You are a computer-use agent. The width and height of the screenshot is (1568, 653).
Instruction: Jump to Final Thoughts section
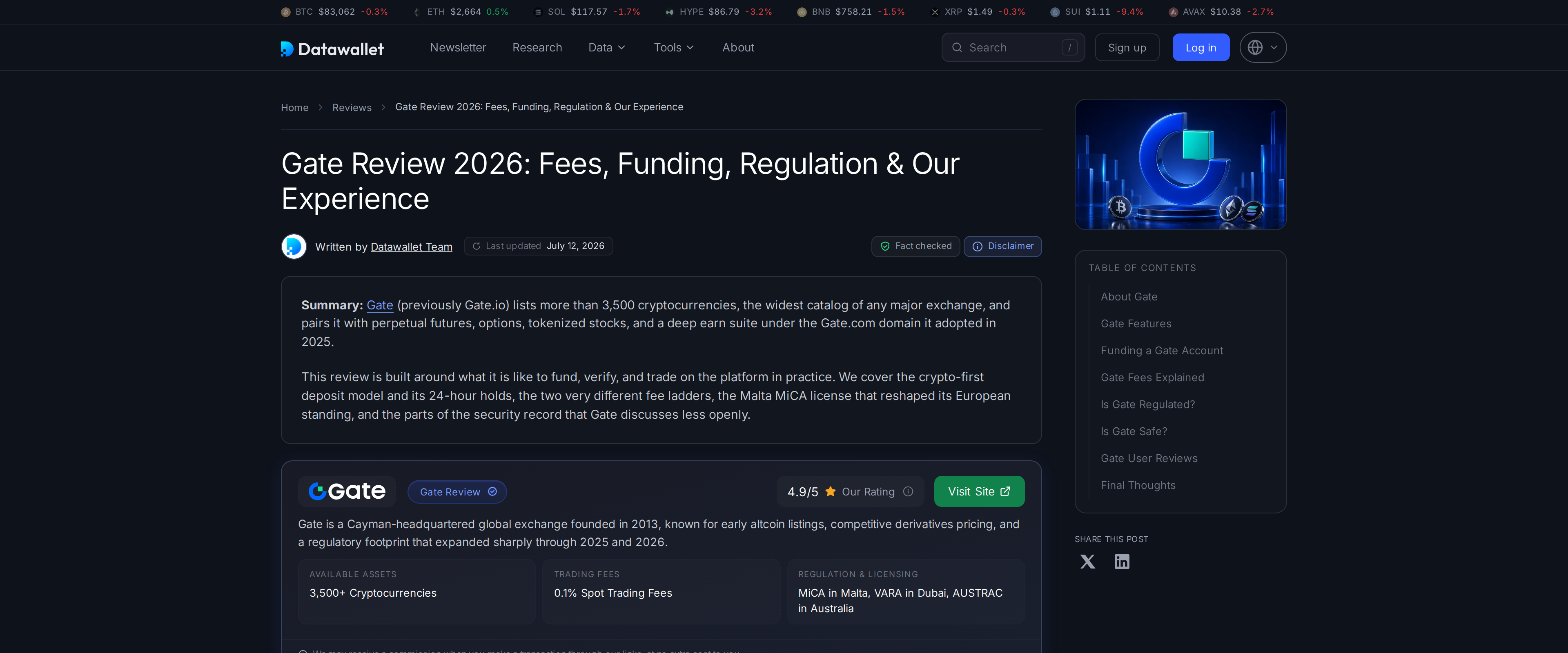[1138, 485]
